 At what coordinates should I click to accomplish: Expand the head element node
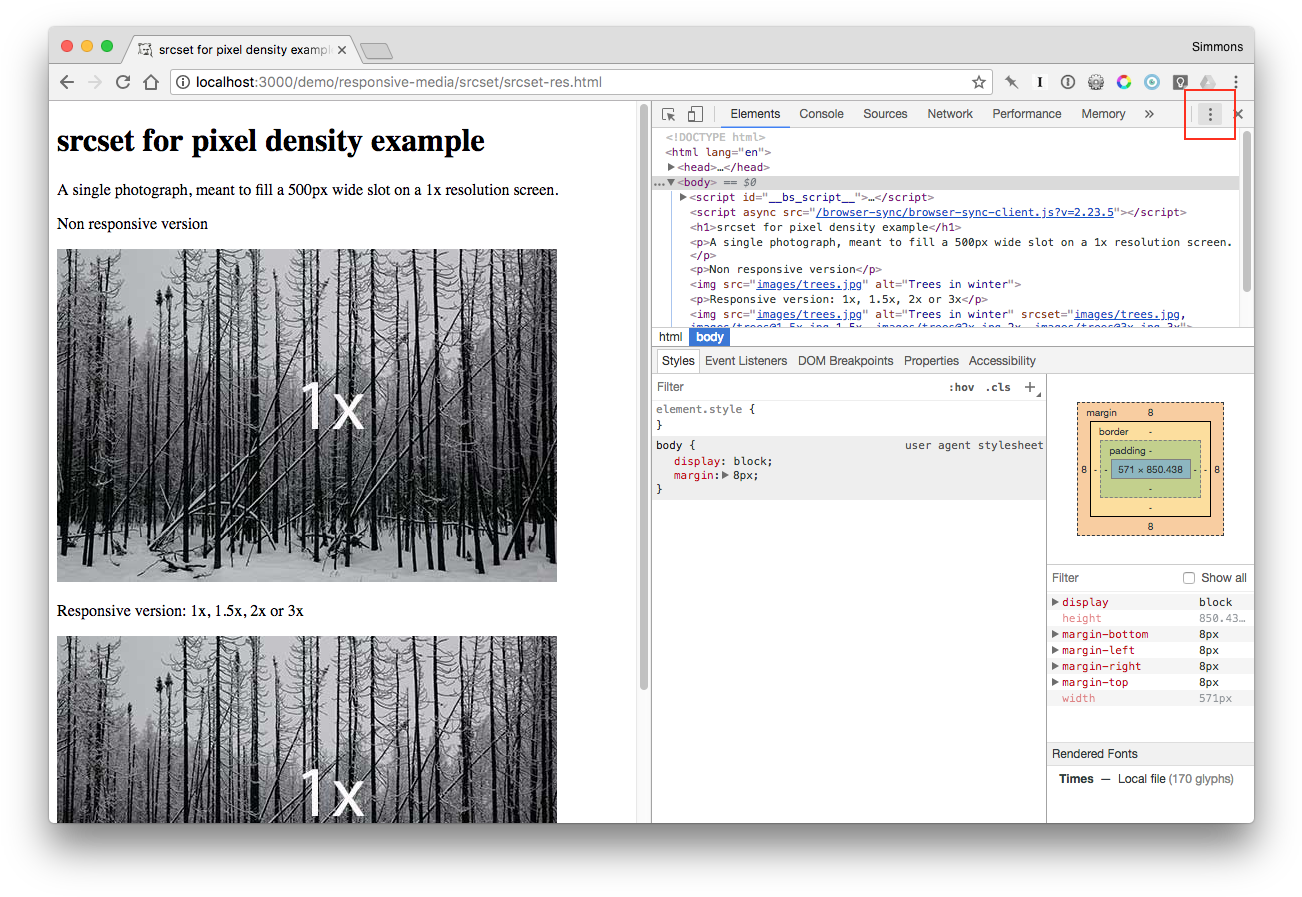[x=672, y=167]
